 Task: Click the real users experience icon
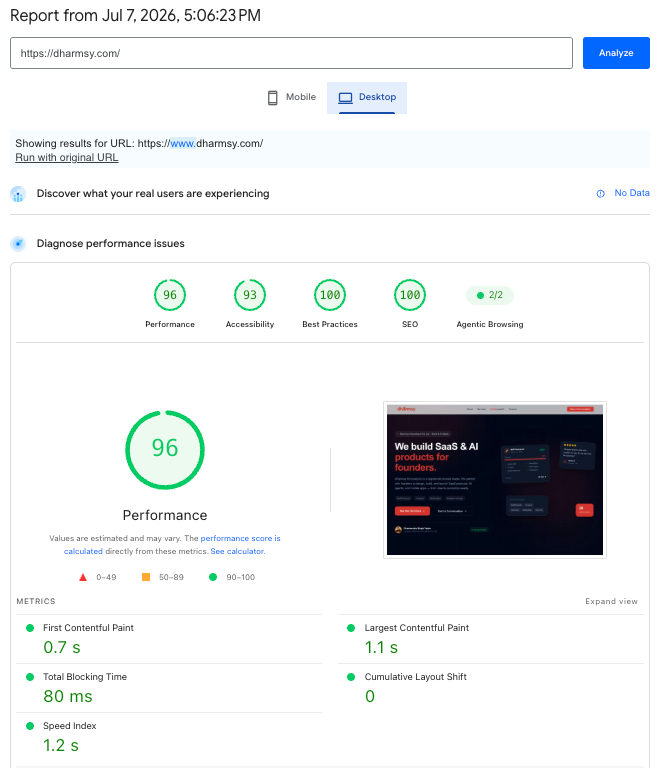(18, 194)
